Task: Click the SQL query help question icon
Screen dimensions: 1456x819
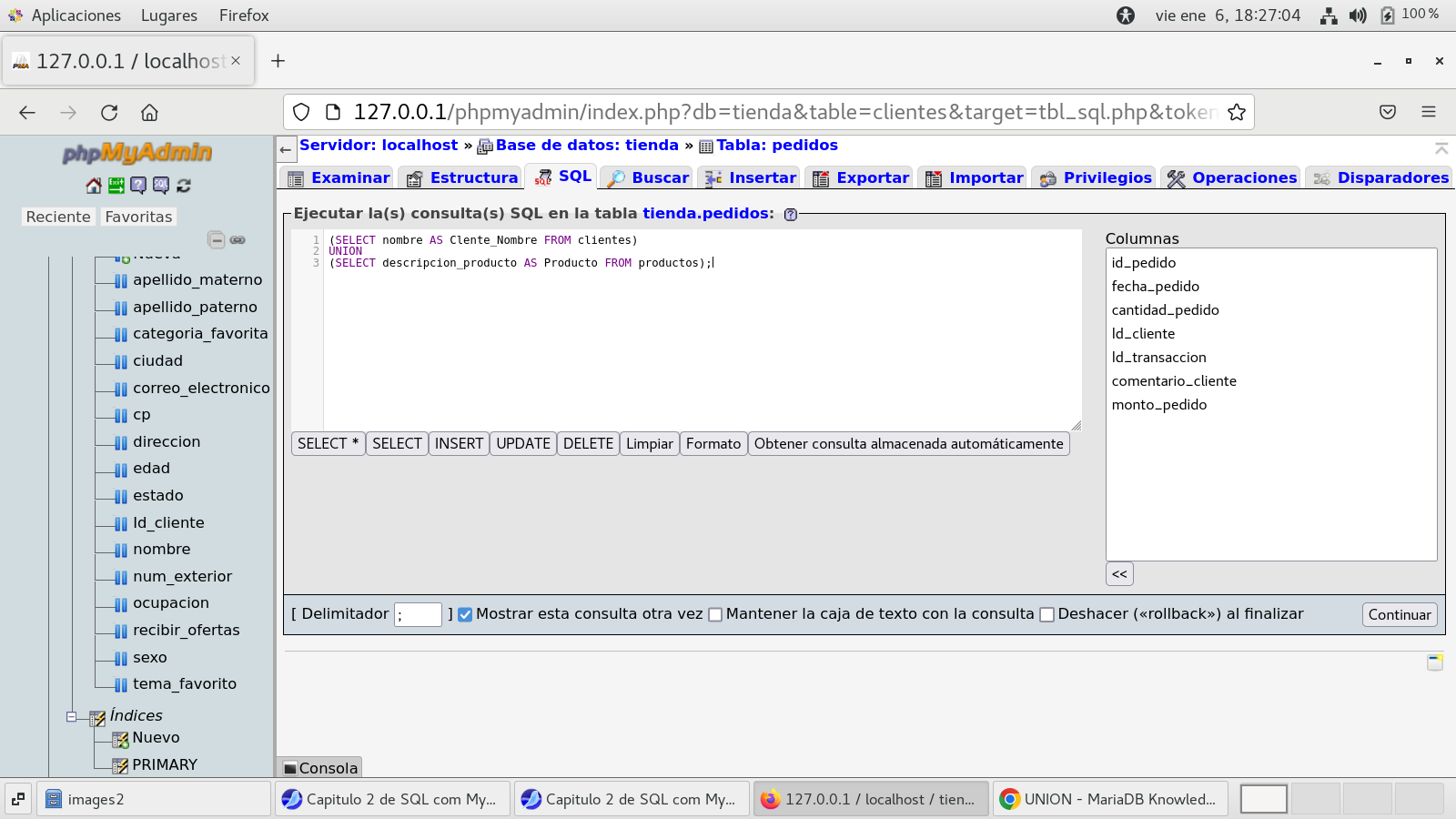Action: (x=790, y=215)
